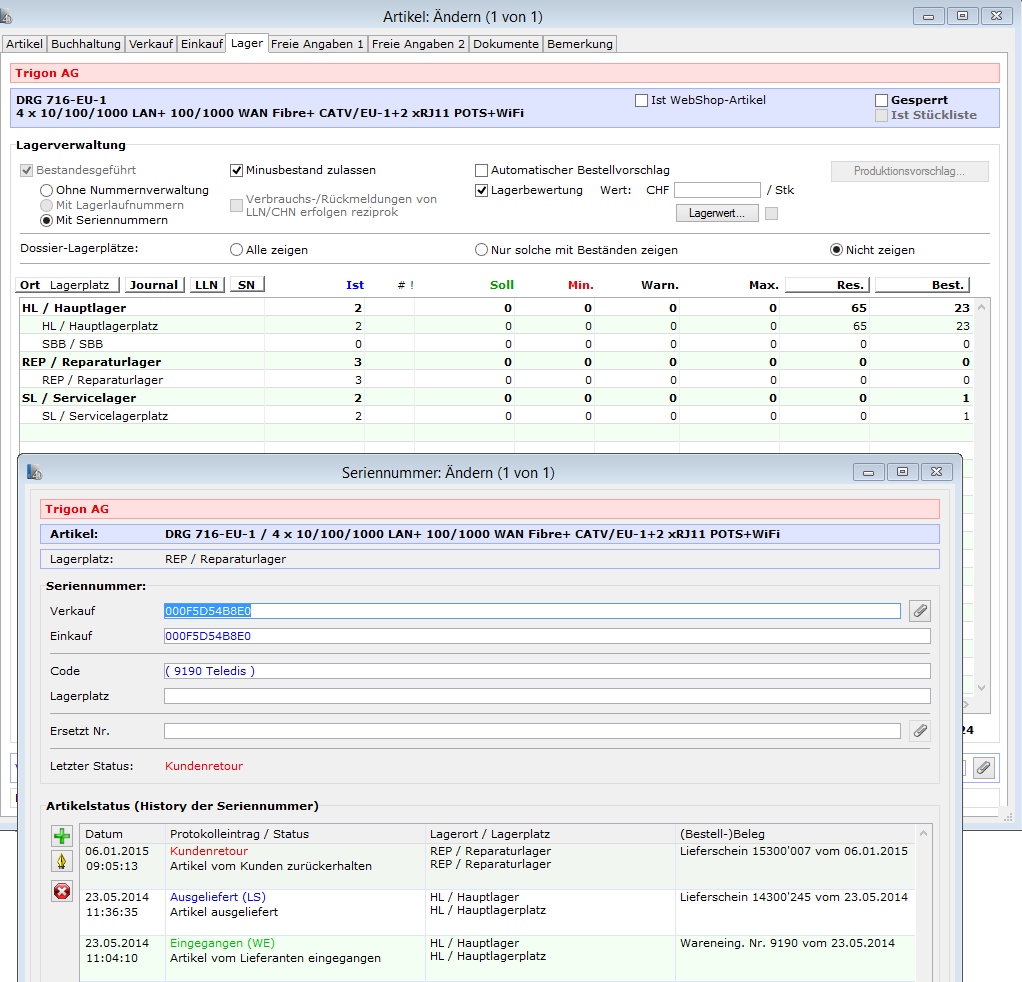Choose Ohne Nummernverwaltung radio button
The height and width of the screenshot is (982, 1022).
(x=46, y=190)
